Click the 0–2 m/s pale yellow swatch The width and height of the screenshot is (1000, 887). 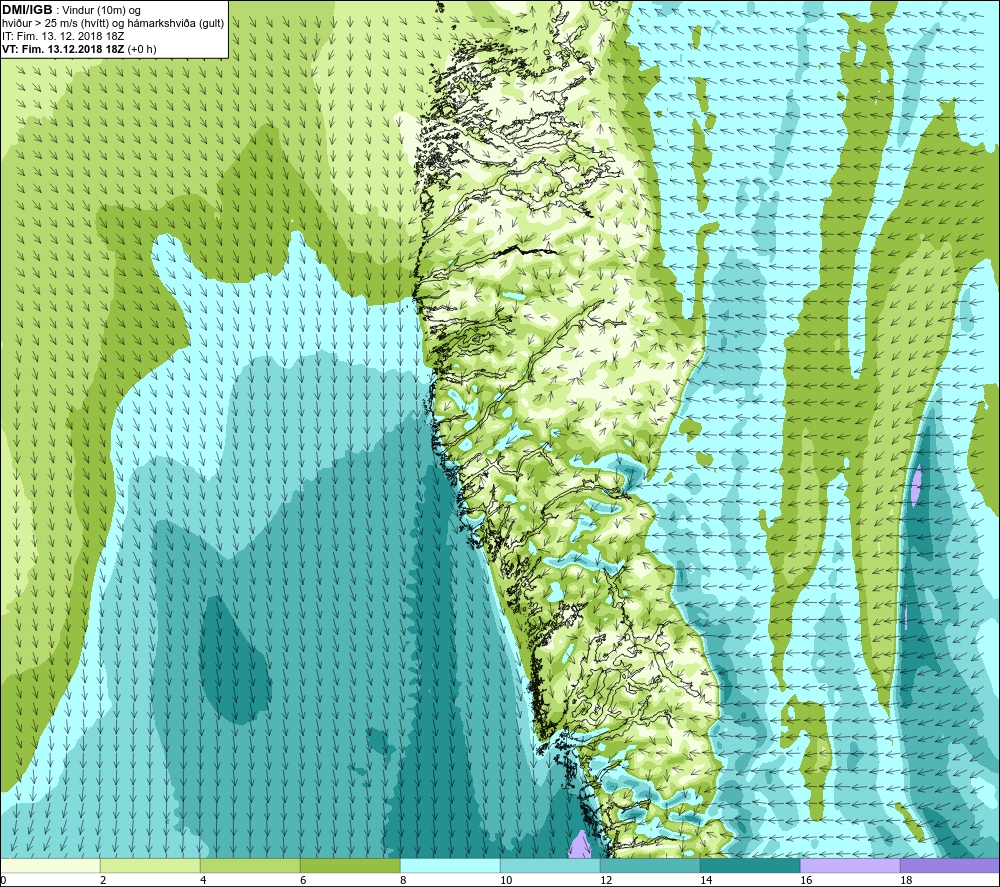click(x=50, y=865)
